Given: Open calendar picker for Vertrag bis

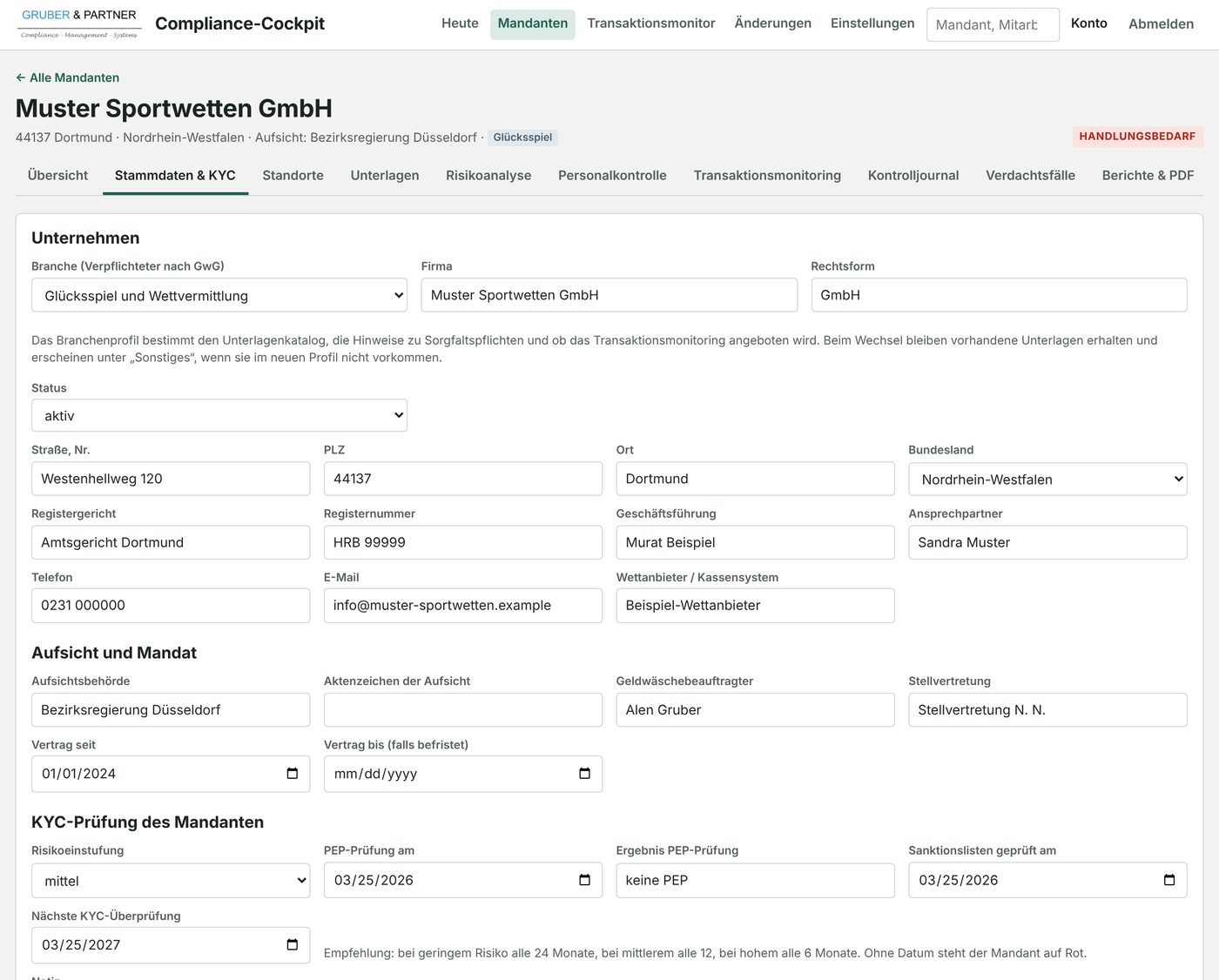Looking at the screenshot, I should click(585, 774).
